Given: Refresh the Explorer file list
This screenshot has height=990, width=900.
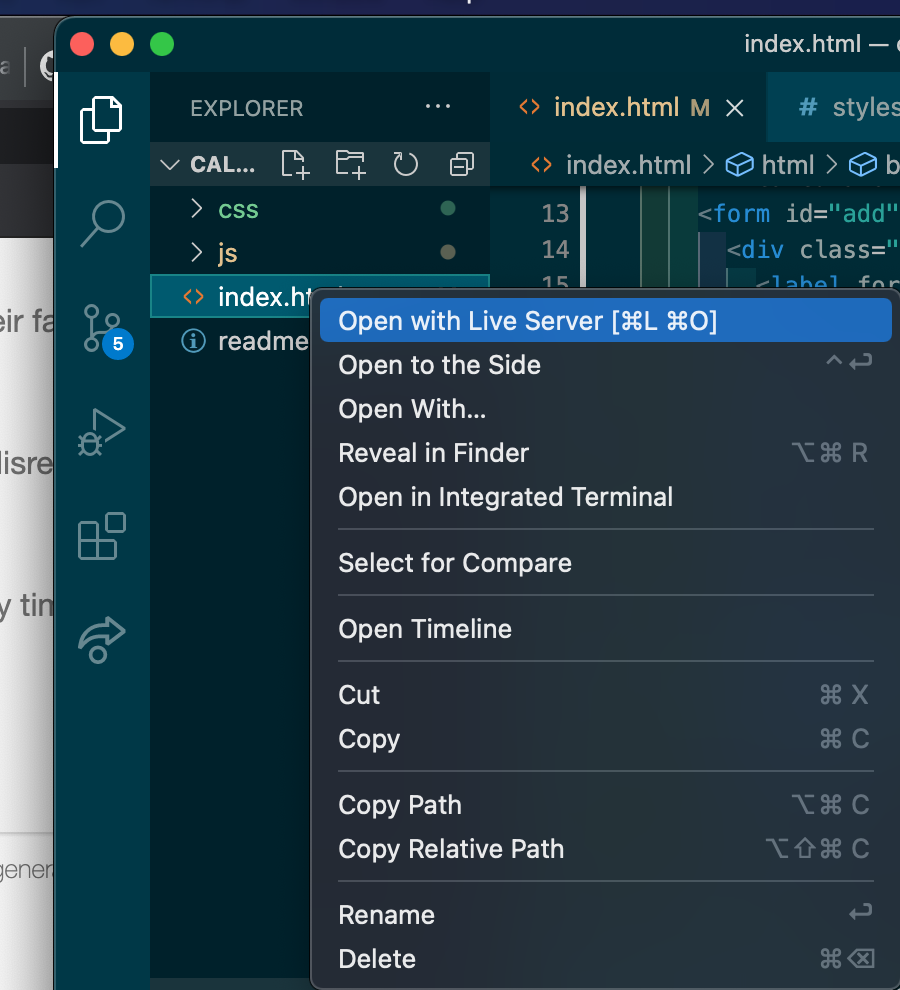Looking at the screenshot, I should pos(405,164).
